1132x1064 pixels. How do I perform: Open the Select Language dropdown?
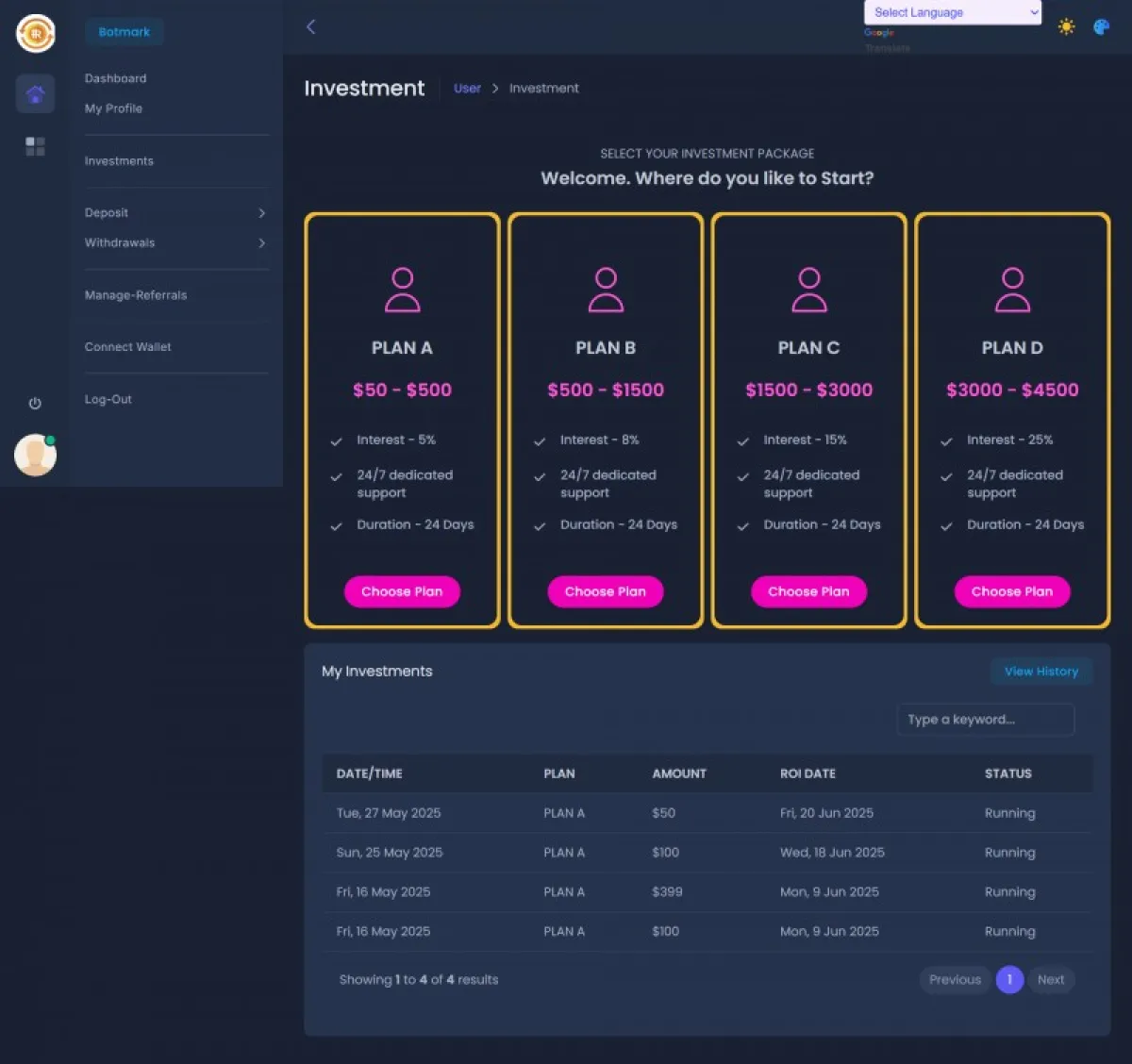pos(953,12)
